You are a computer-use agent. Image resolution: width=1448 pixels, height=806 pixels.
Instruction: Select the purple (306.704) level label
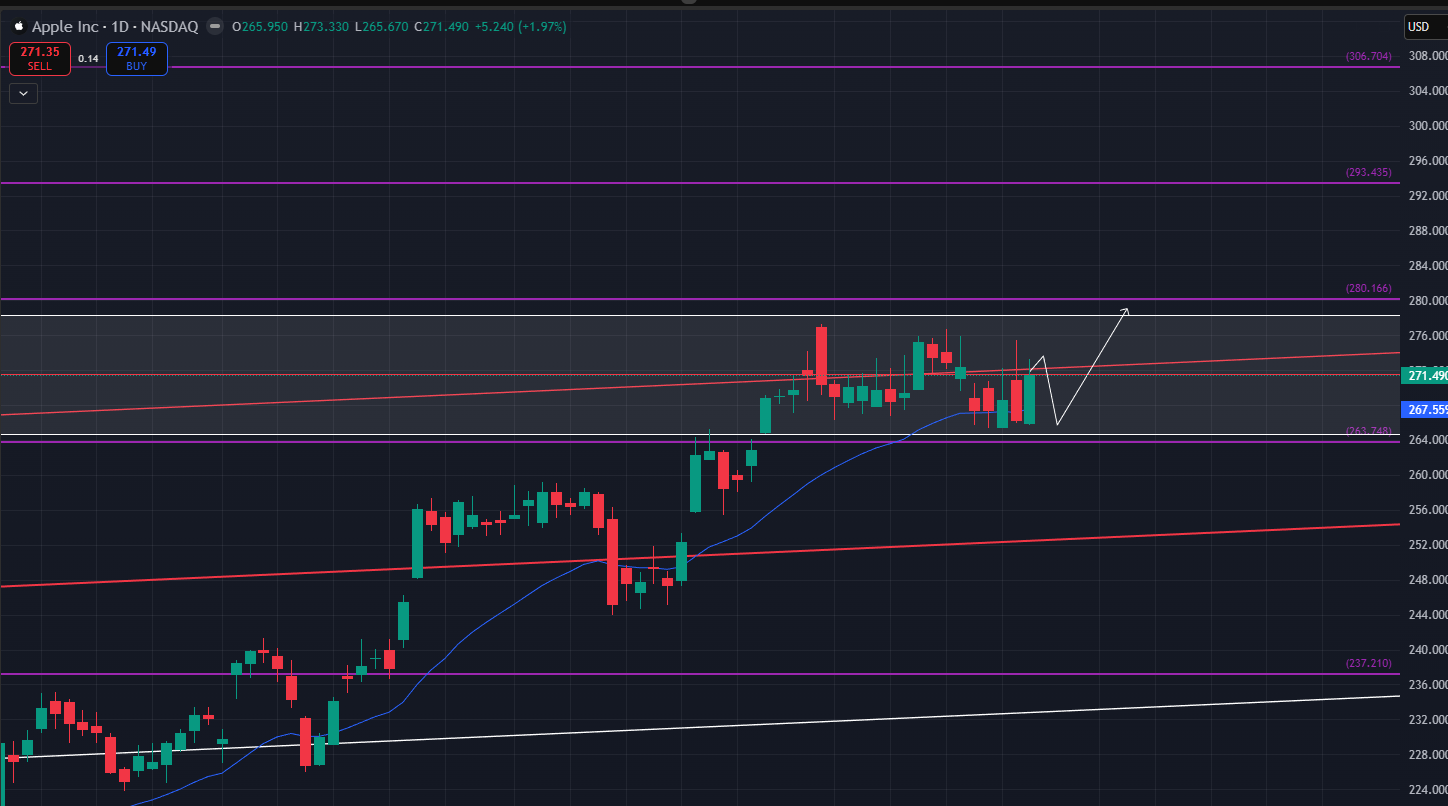click(x=1368, y=57)
